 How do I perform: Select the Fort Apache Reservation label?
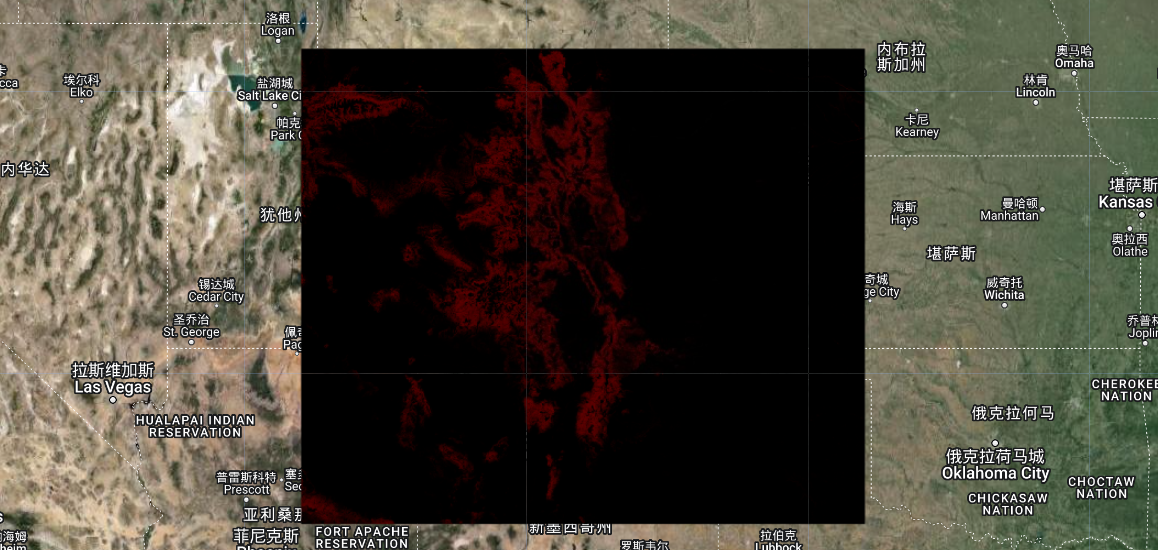362,537
